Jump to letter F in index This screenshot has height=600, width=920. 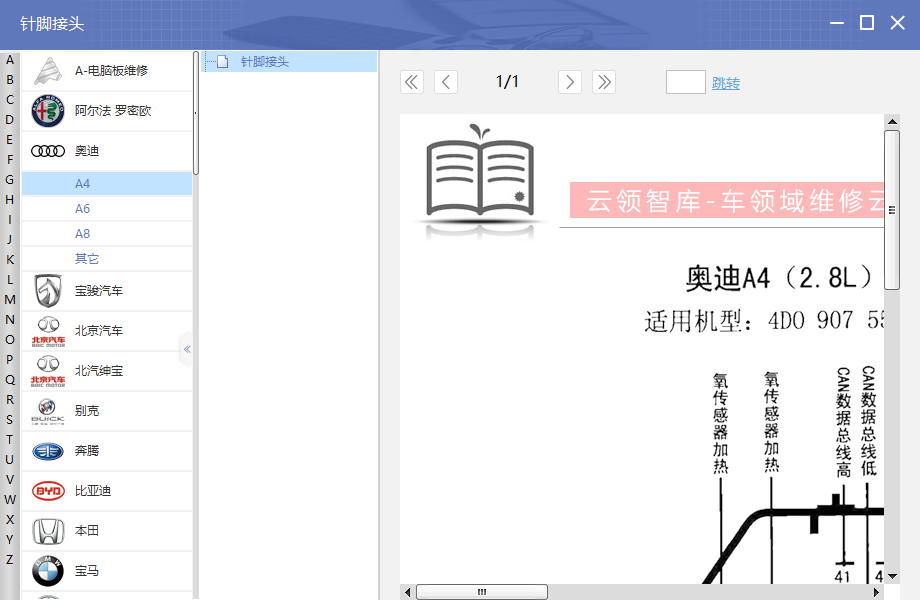(x=10, y=160)
